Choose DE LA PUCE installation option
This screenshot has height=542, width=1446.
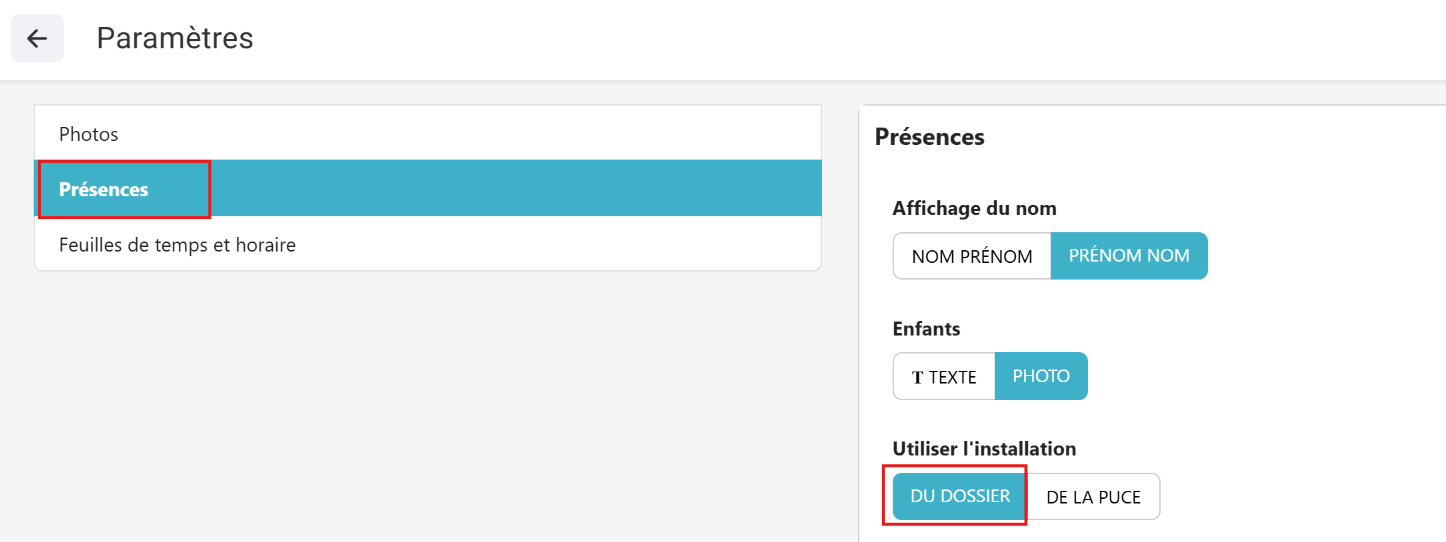1093,496
